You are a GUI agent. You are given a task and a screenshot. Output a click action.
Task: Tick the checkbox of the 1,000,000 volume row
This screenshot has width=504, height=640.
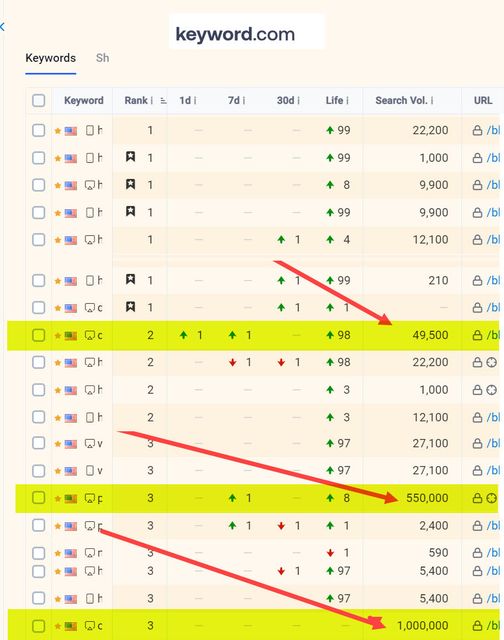coord(38,625)
